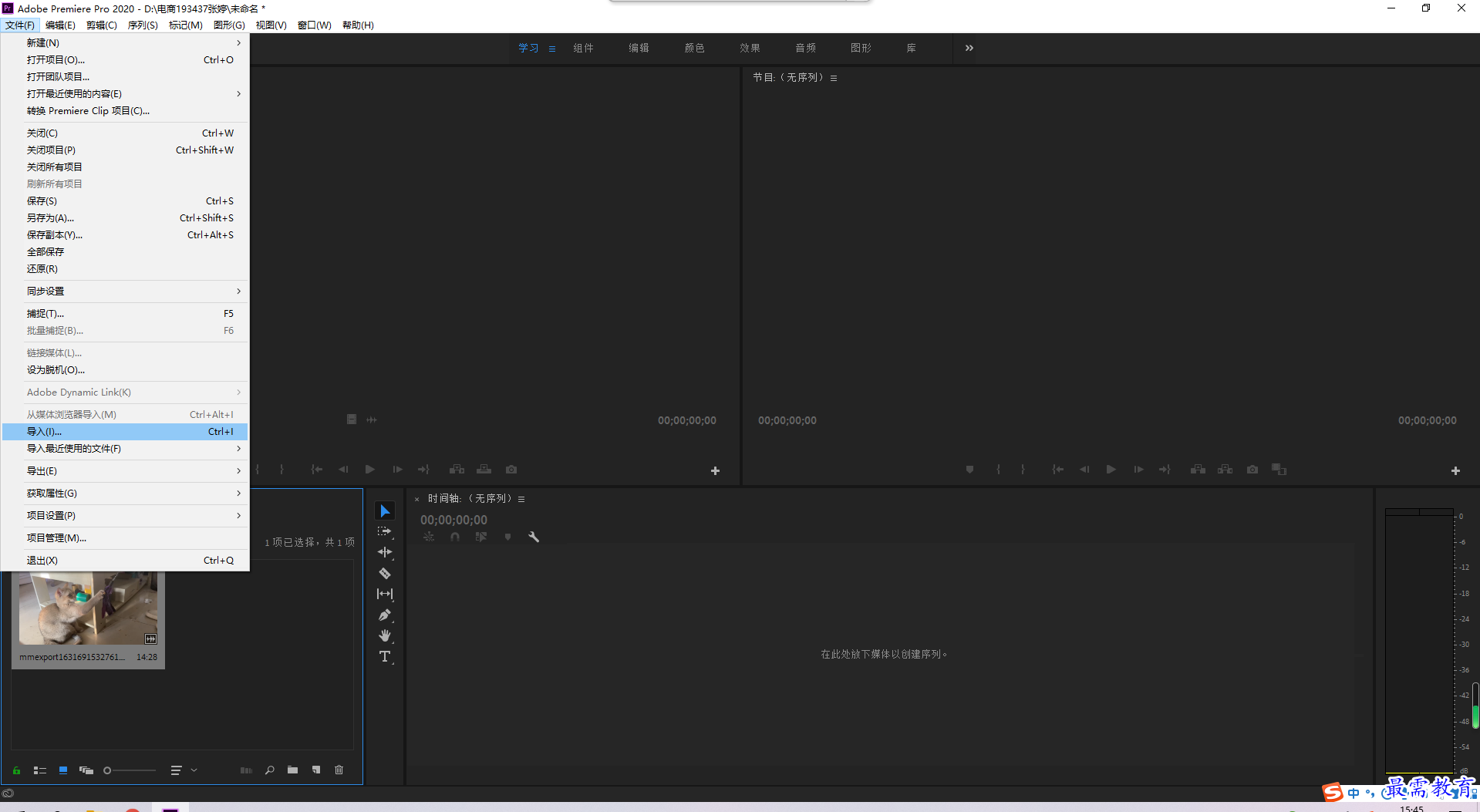Switch project panel to List view
Screen dimensions: 1480x812
coord(40,770)
